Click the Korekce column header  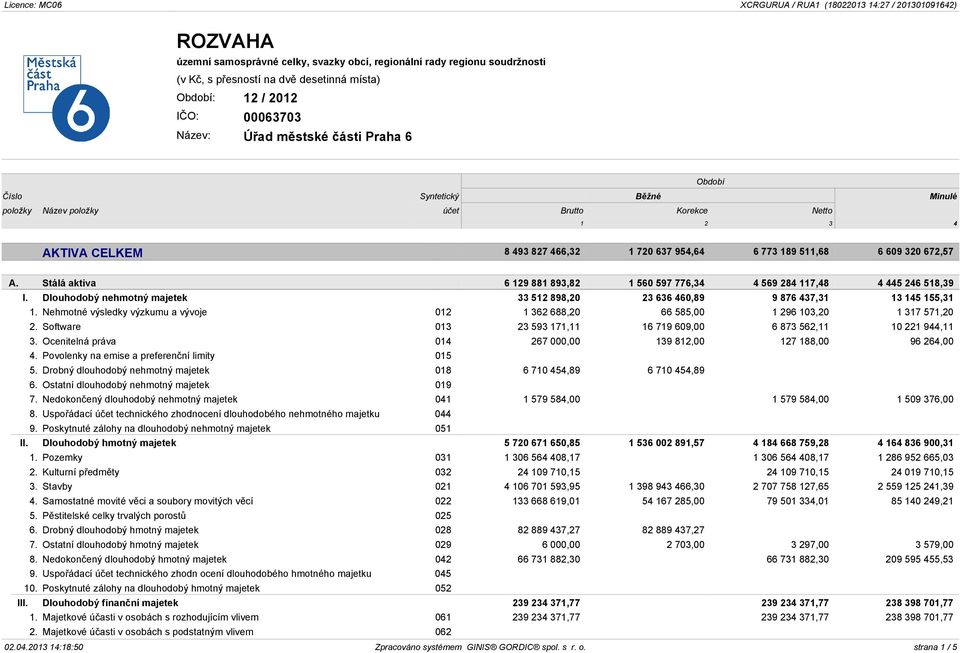click(x=692, y=211)
